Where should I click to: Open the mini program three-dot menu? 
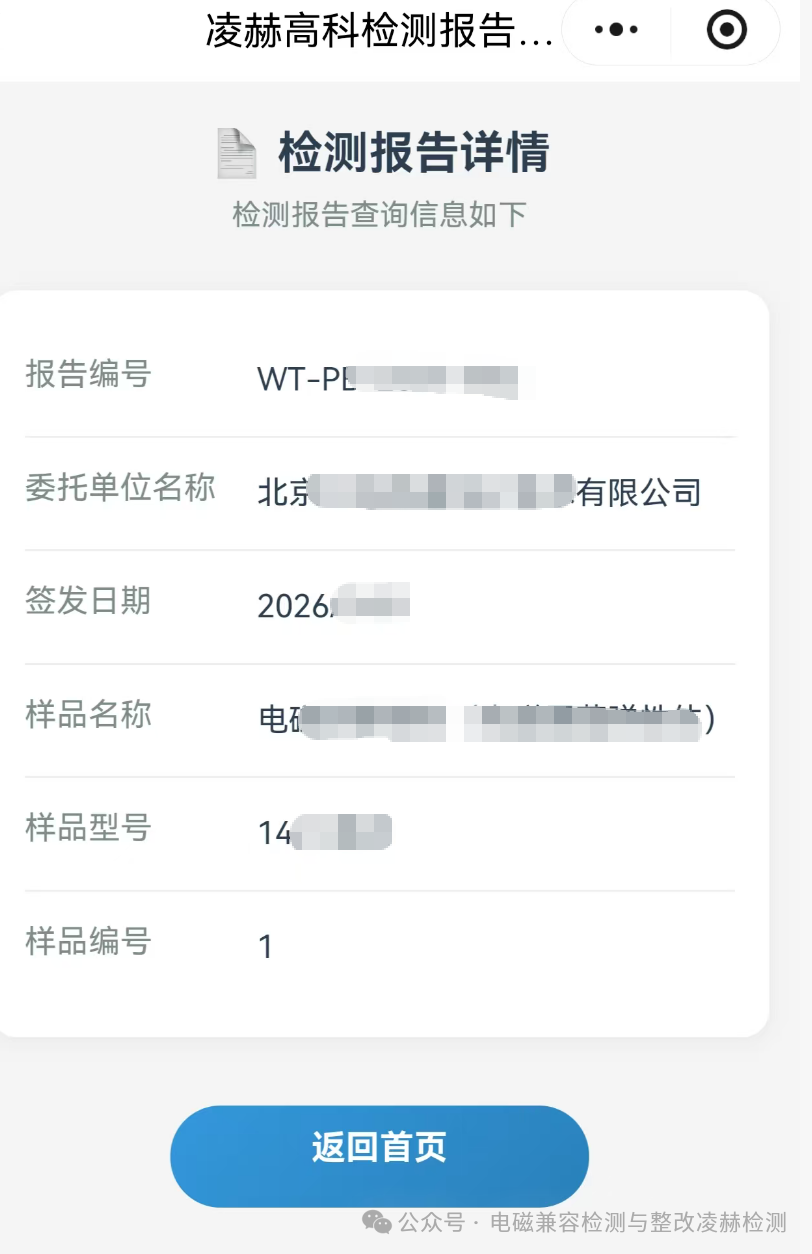pos(616,30)
